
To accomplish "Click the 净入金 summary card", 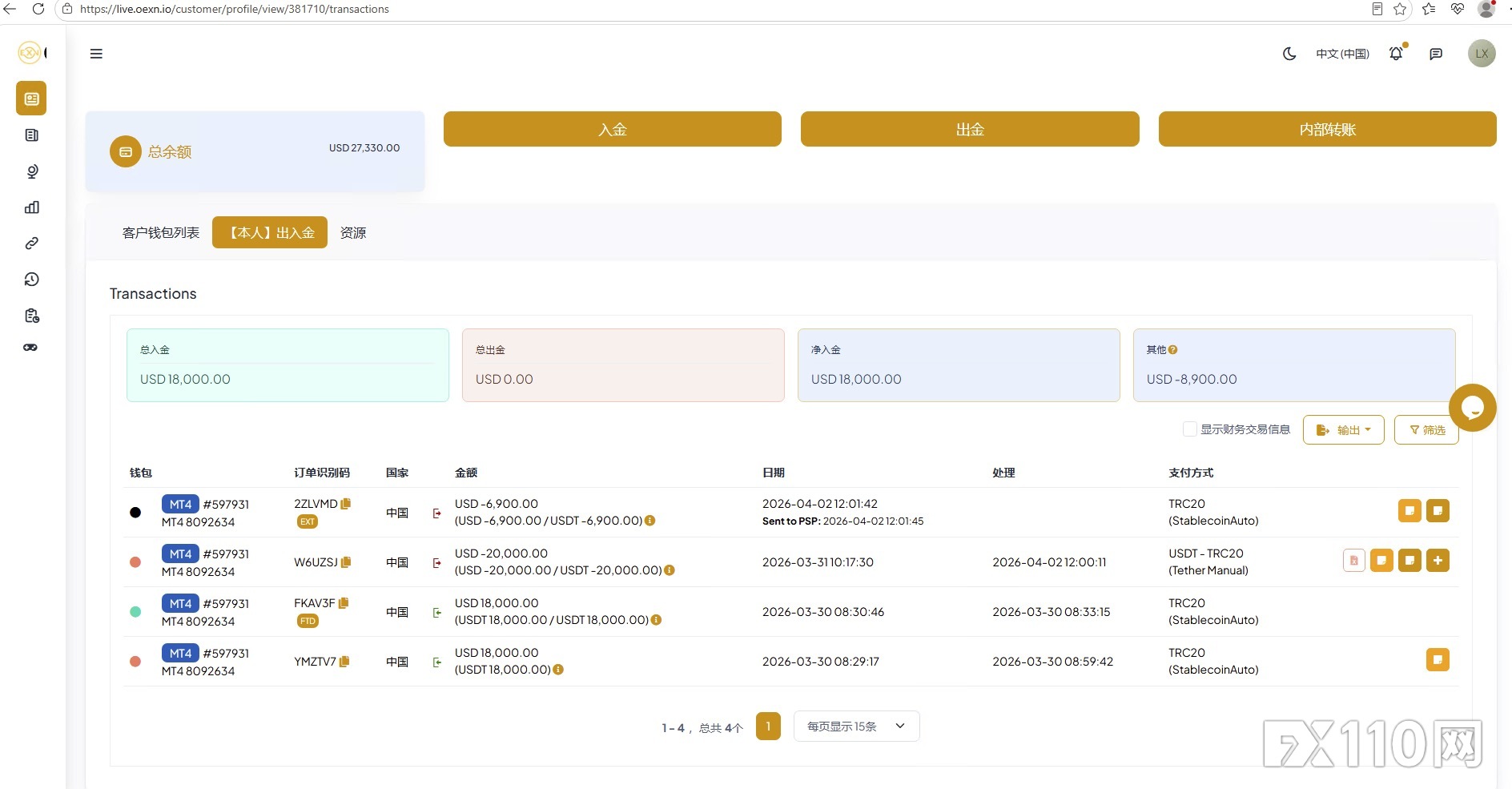I will 959,365.
